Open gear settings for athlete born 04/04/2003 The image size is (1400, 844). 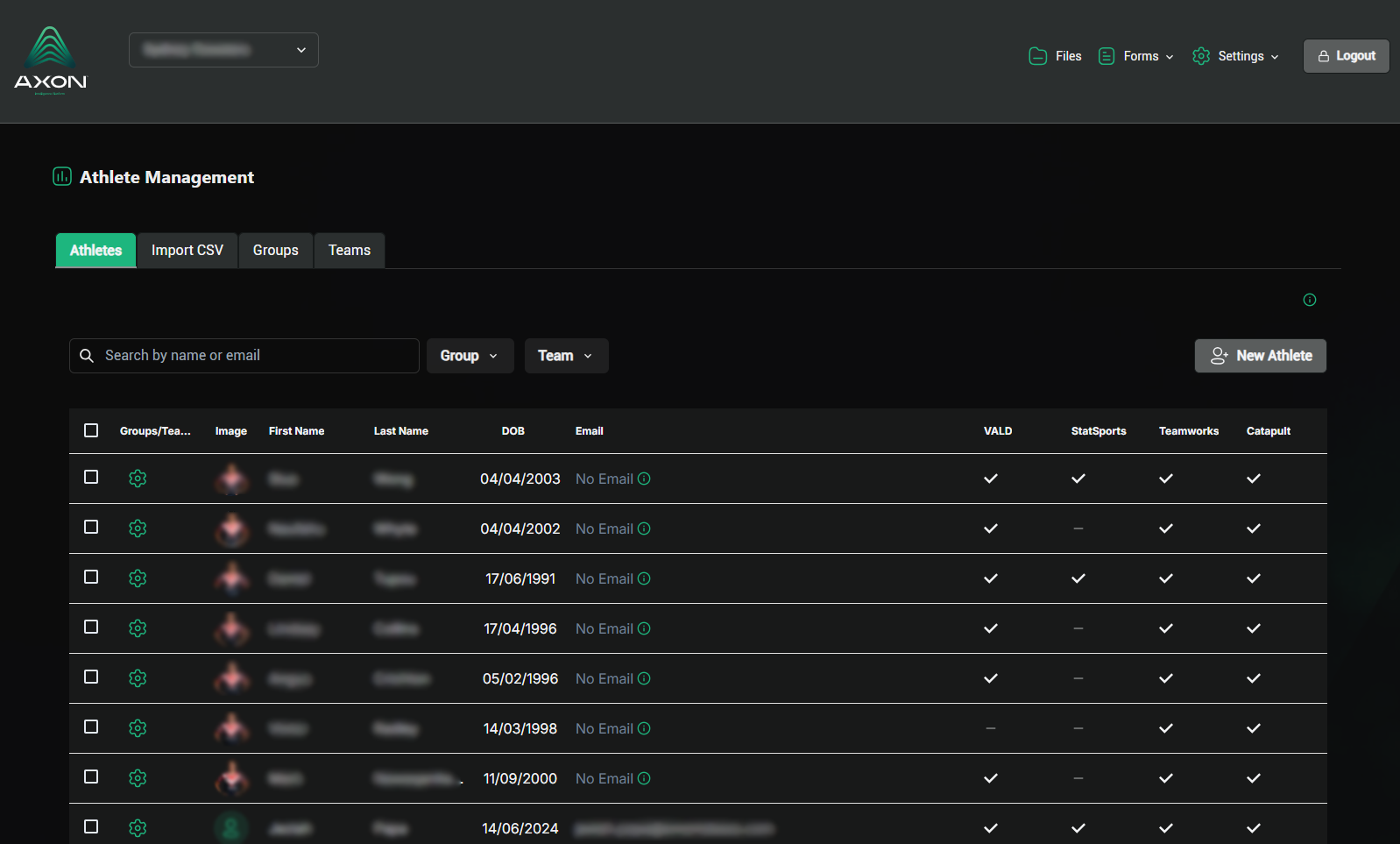click(x=138, y=479)
